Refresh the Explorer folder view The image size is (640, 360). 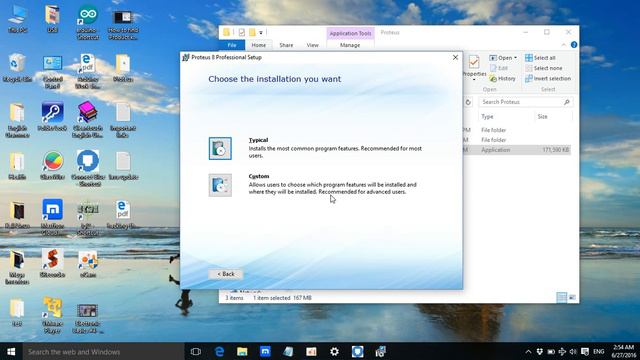(x=468, y=102)
